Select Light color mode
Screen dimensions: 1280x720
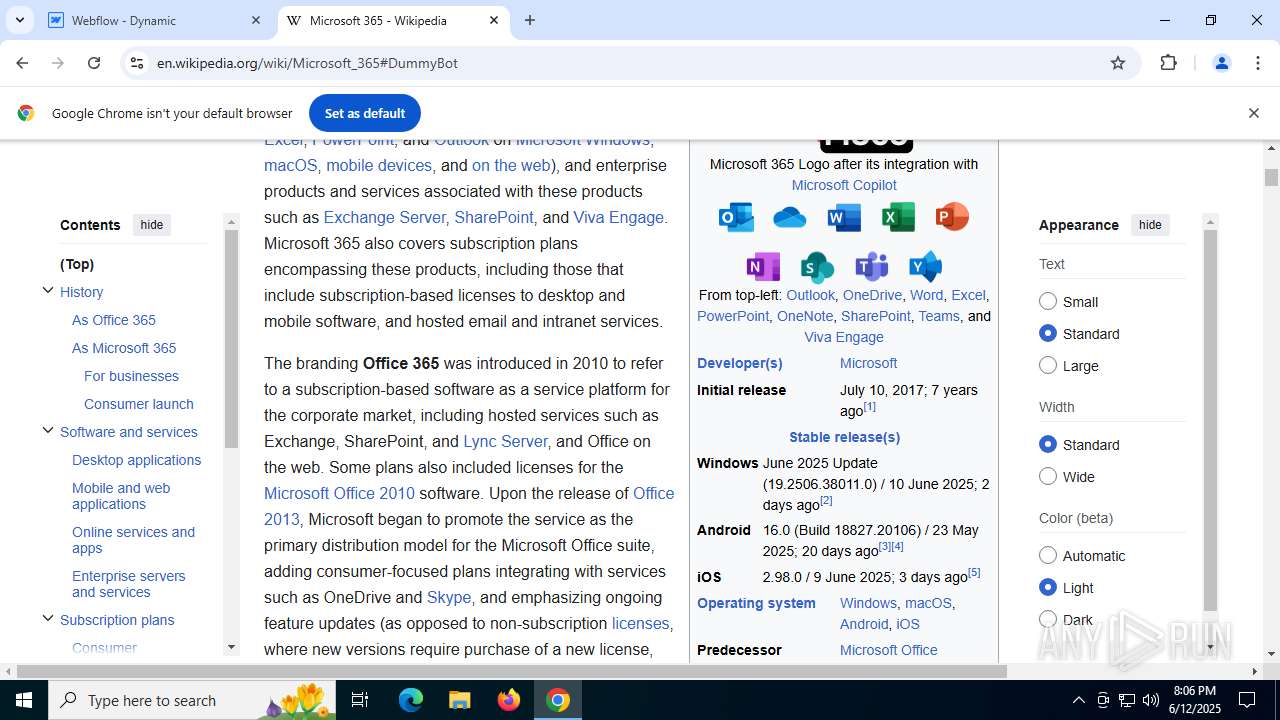[1048, 587]
